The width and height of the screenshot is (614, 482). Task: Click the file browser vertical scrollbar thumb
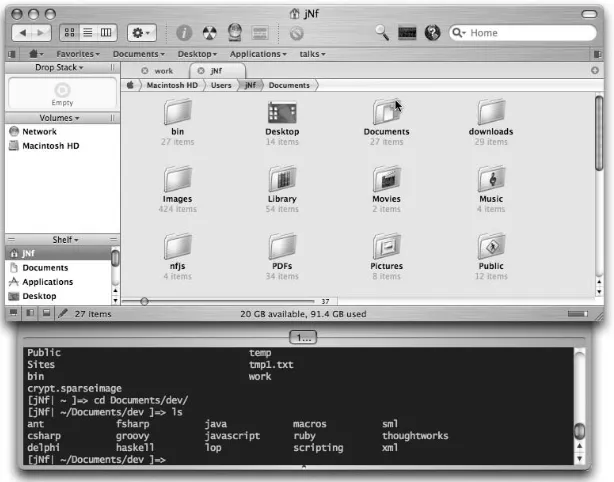pos(599,132)
